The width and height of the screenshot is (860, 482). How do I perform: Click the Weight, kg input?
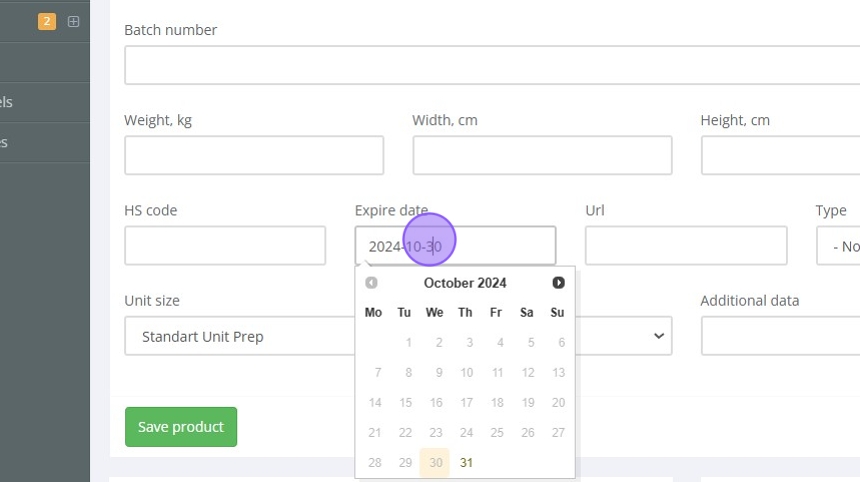[x=254, y=155]
